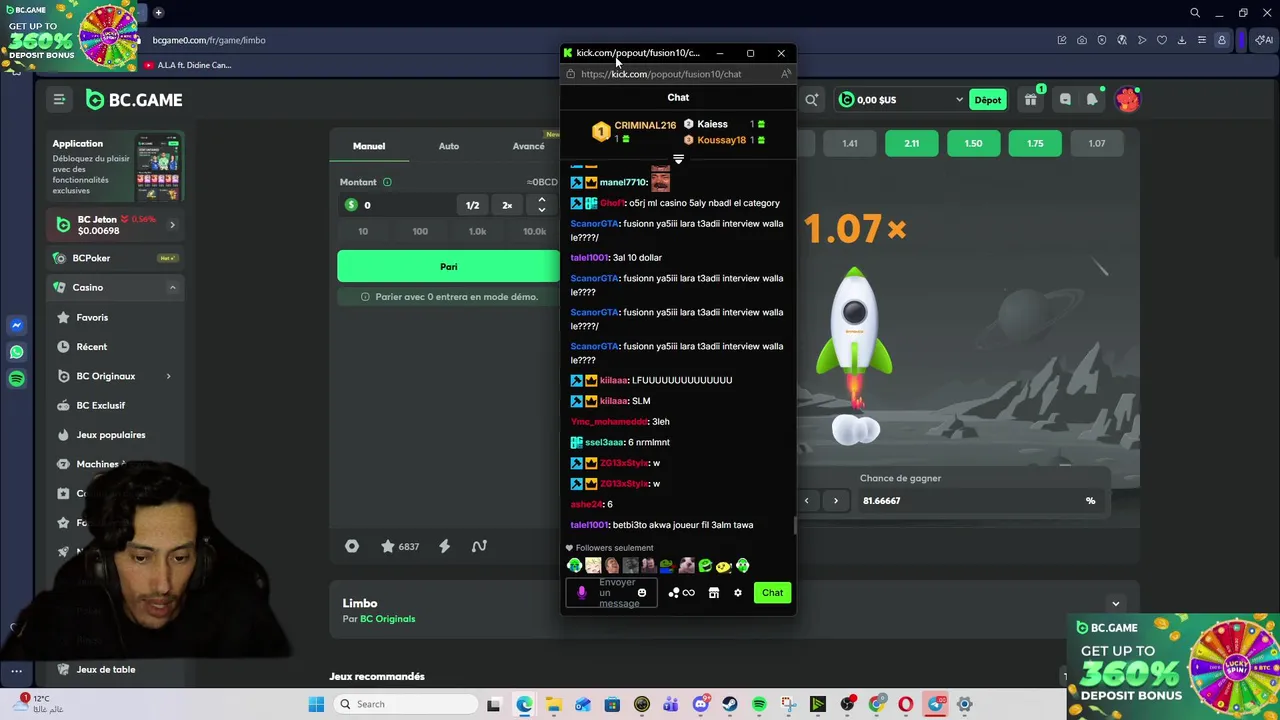Click the Windows Start button

click(x=316, y=704)
